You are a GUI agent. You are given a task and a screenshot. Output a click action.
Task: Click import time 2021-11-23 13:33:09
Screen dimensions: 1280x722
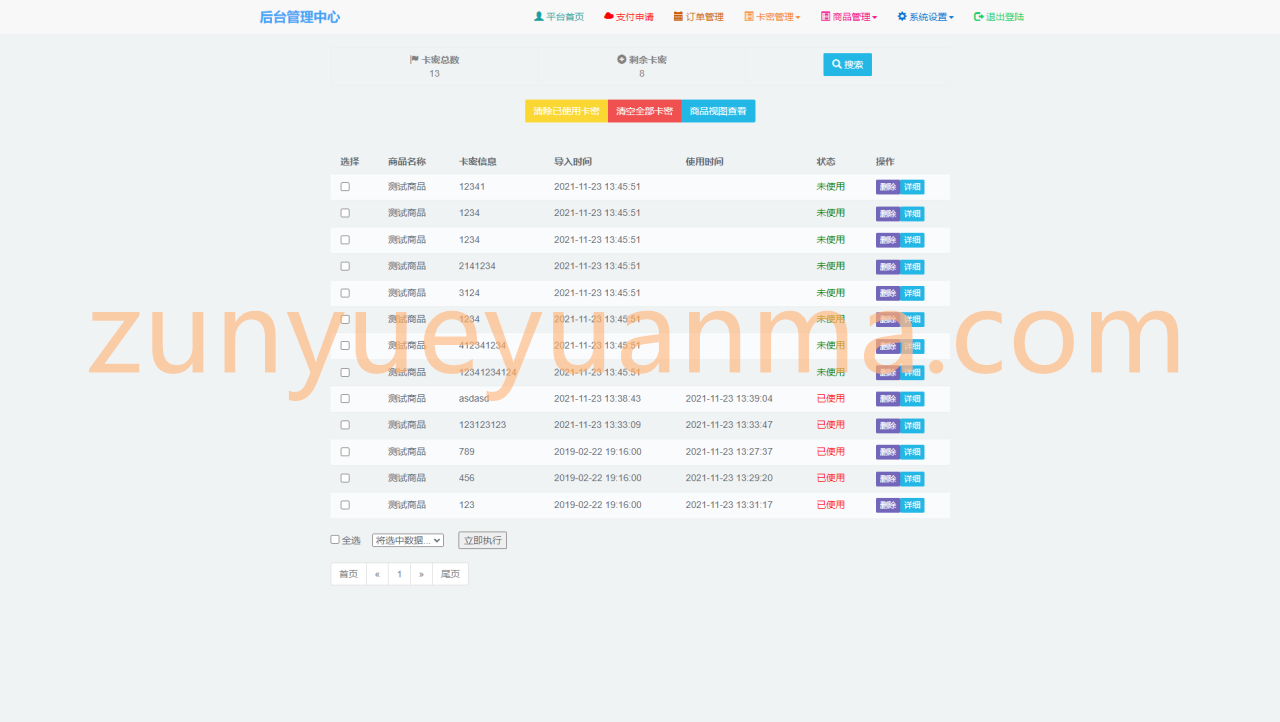click(x=598, y=425)
